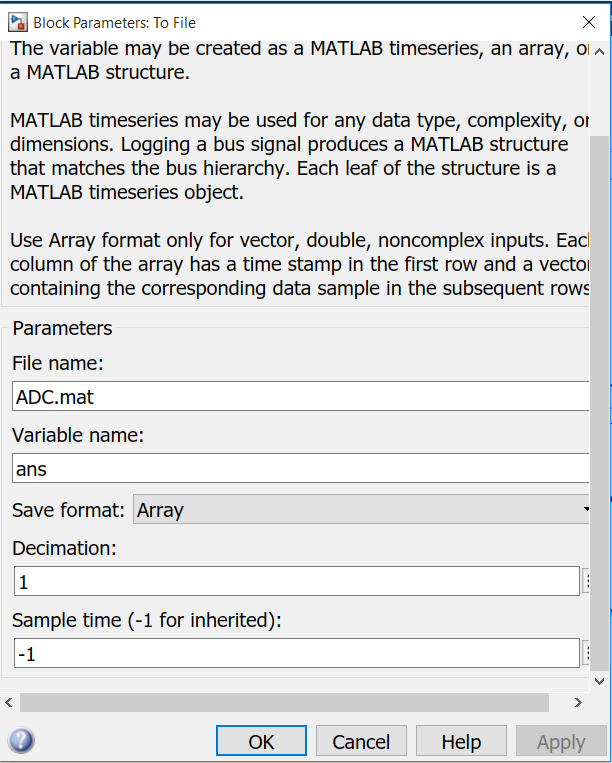The image size is (612, 763).
Task: Focus the Decimation input field
Action: click(296, 581)
